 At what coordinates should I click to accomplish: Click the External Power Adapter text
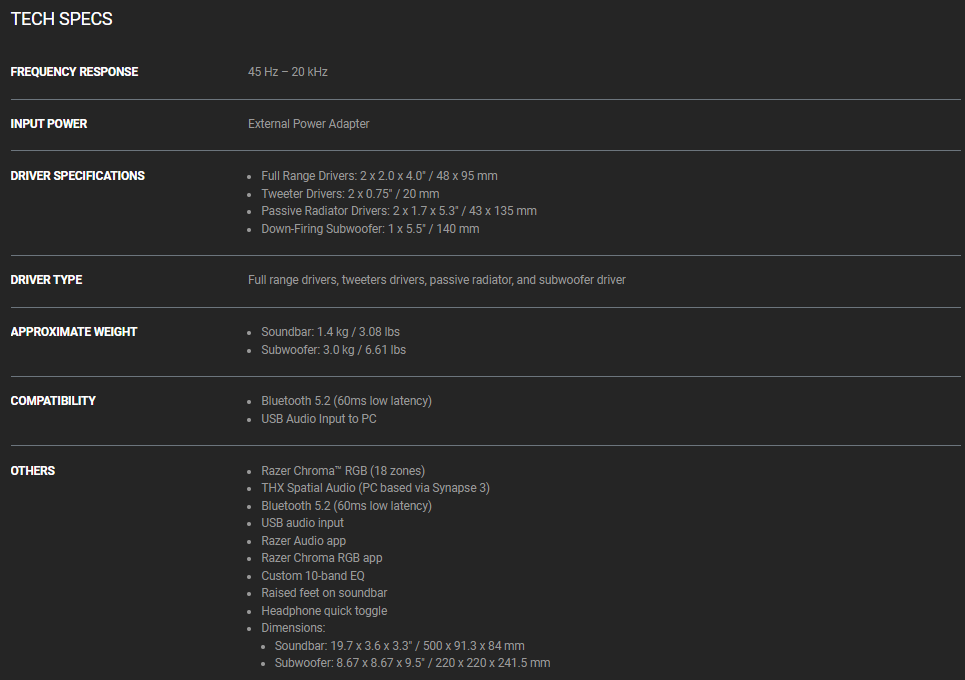[x=308, y=124]
